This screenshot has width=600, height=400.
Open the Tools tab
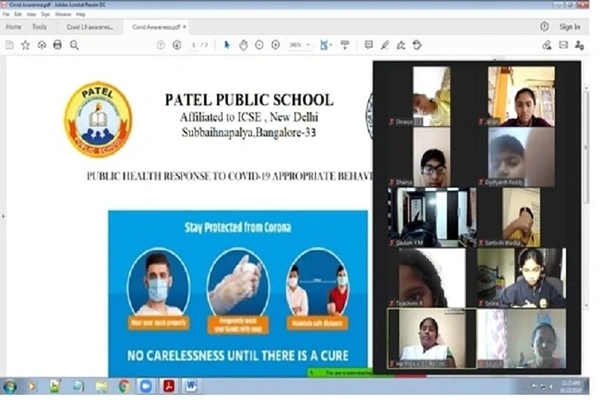click(39, 27)
